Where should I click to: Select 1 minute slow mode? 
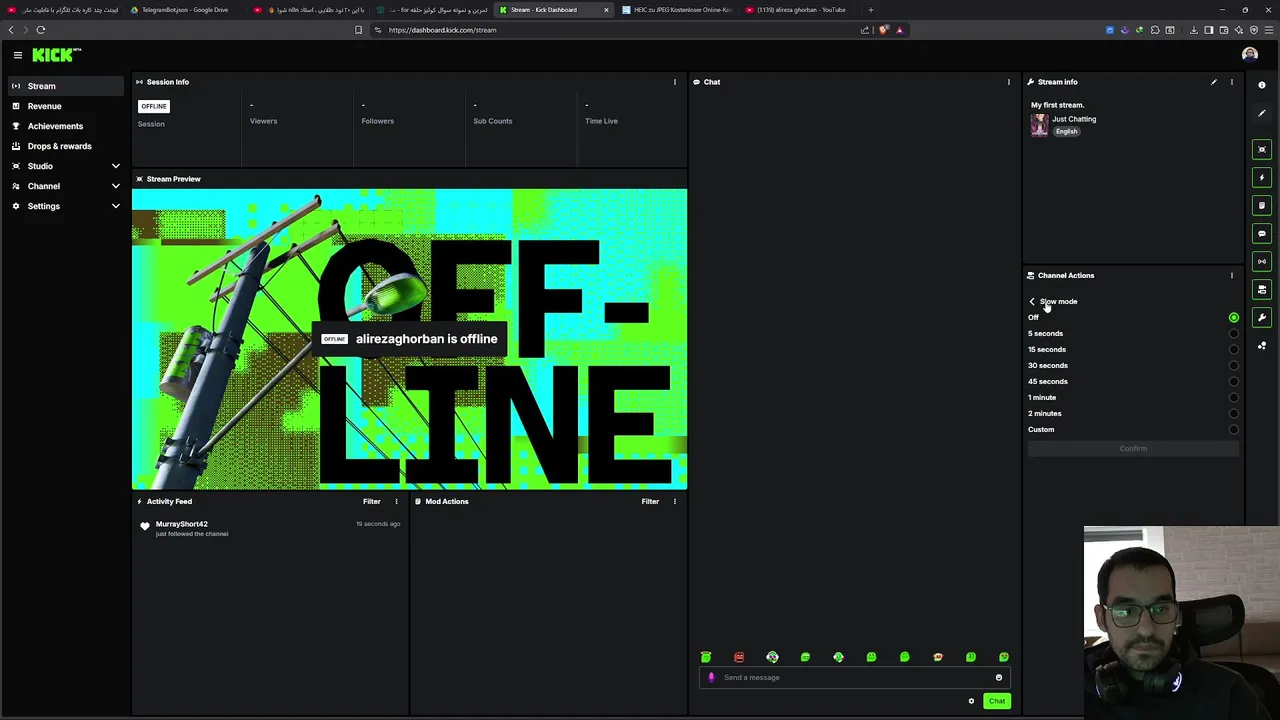point(1133,397)
